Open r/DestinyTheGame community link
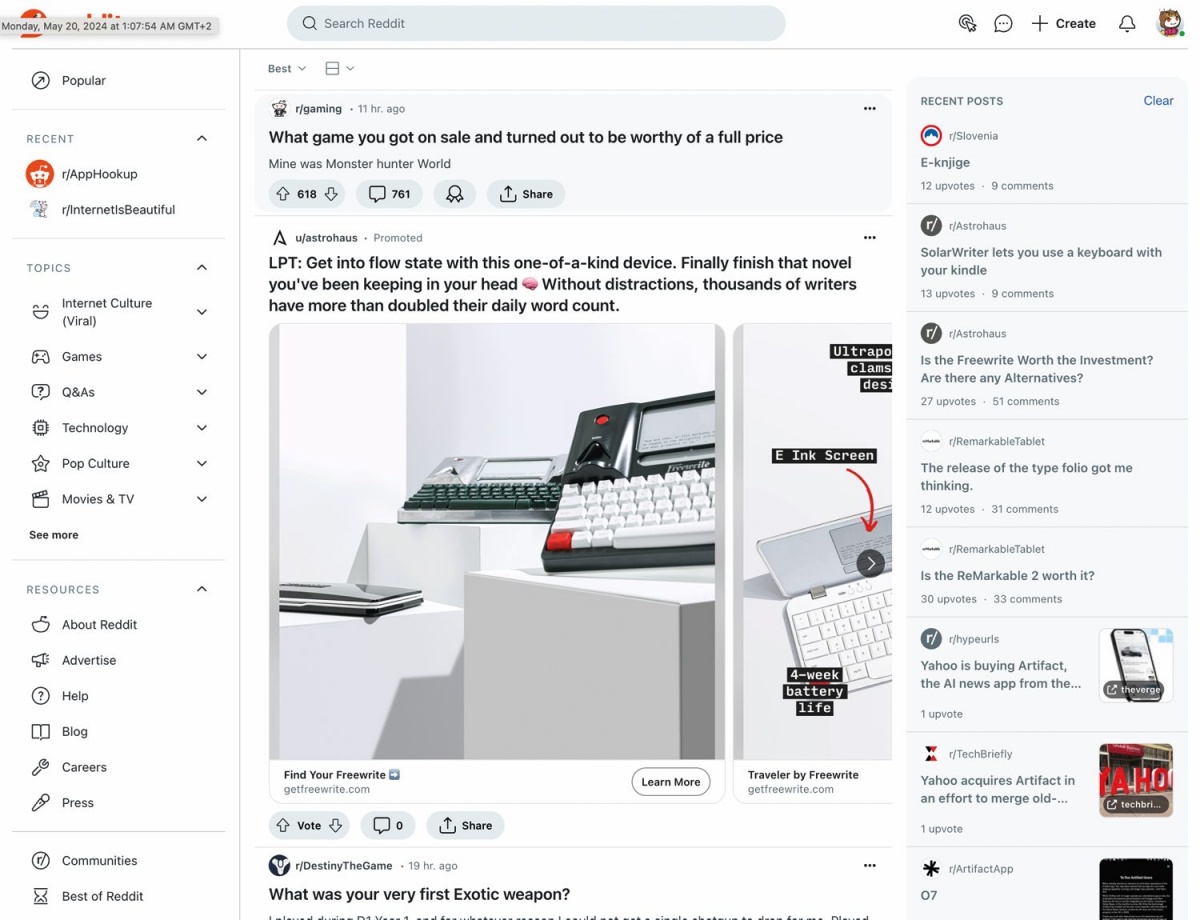The height and width of the screenshot is (920, 1200). click(x=344, y=866)
